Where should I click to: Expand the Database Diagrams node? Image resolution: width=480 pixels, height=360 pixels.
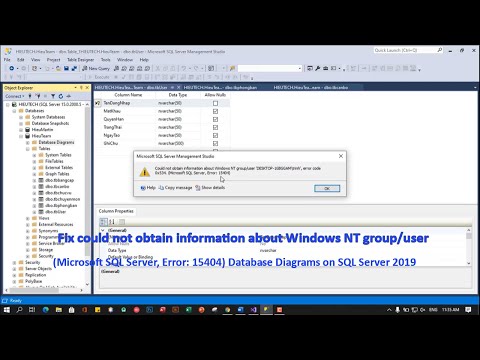(x=28, y=142)
